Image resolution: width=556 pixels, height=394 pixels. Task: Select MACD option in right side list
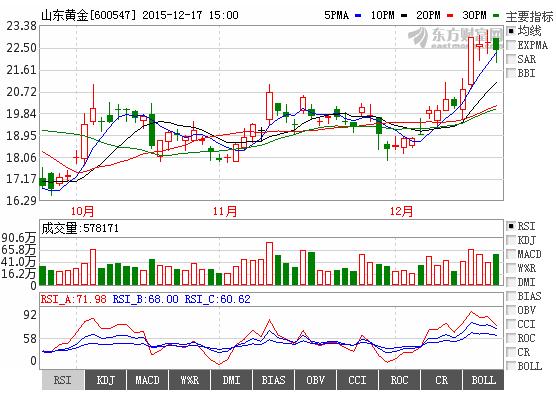point(511,254)
